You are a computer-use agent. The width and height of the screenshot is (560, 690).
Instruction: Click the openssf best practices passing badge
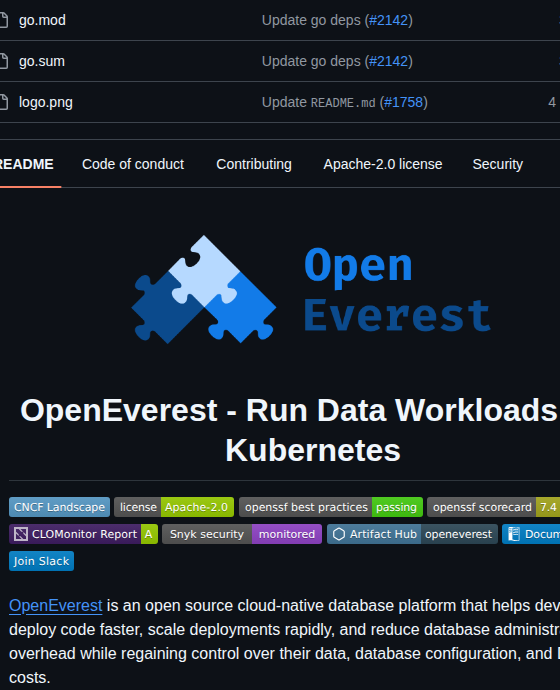pos(331,507)
